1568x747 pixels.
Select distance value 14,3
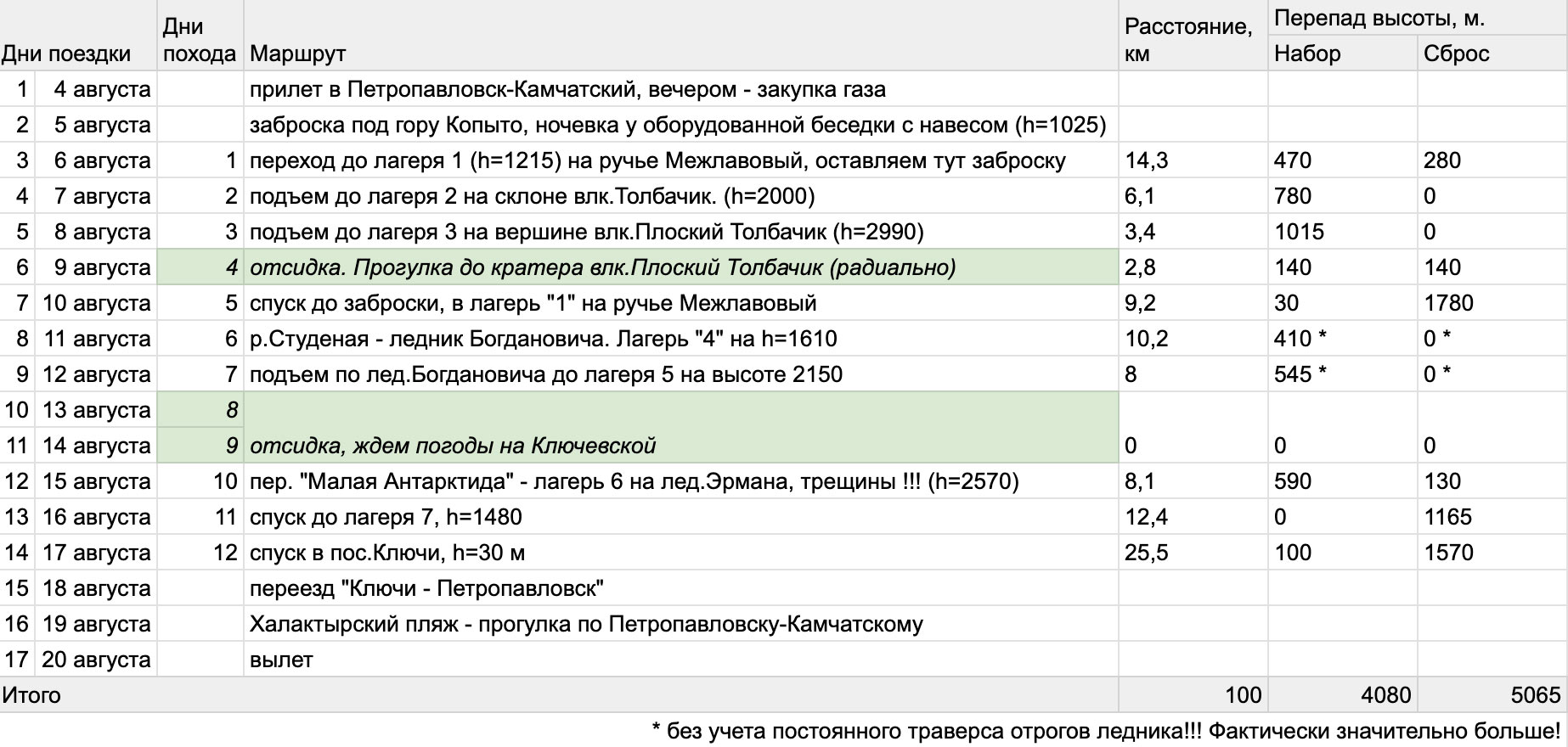pos(1193,160)
